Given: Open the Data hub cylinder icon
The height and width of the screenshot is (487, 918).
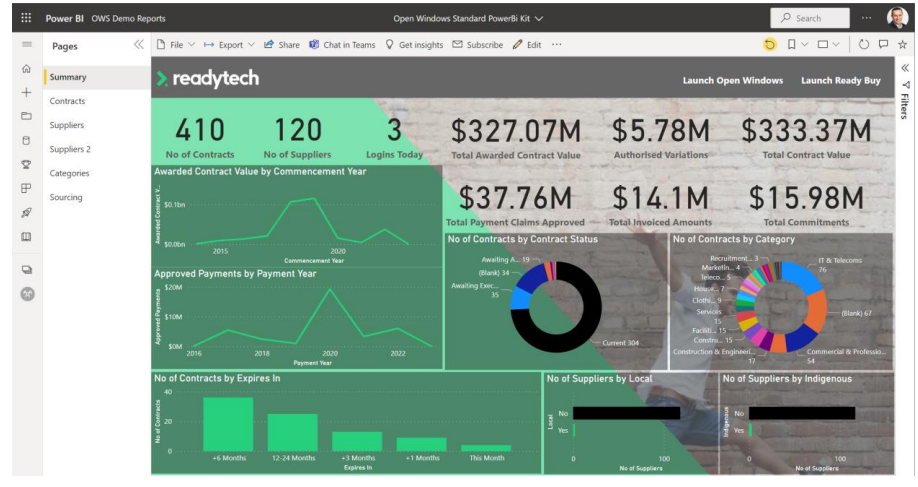Looking at the screenshot, I should click(26, 140).
